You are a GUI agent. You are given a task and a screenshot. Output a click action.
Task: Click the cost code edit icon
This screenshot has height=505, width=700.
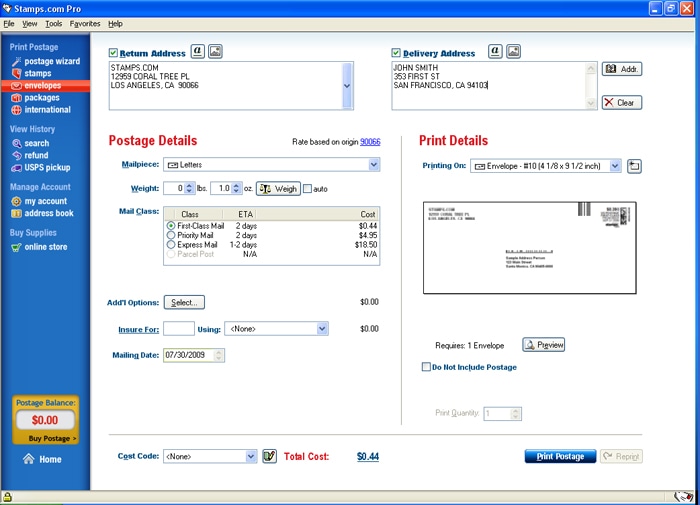tap(270, 456)
